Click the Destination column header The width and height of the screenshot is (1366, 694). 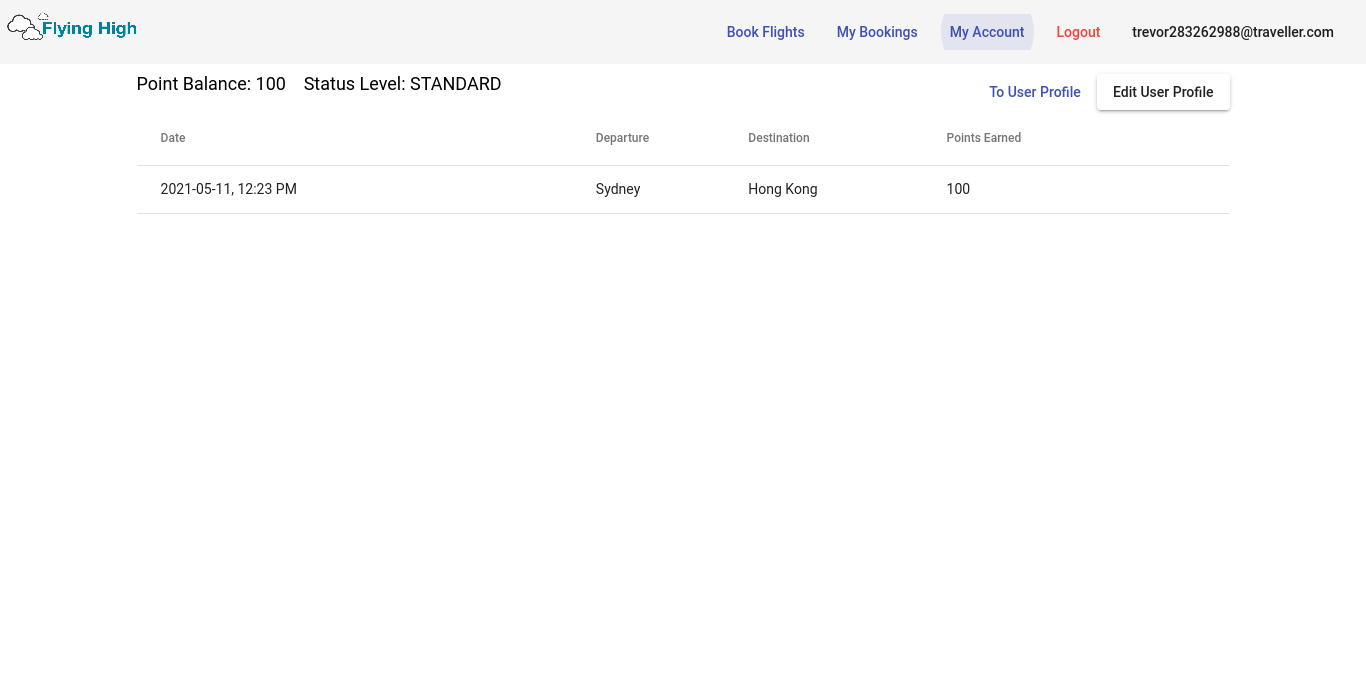point(779,138)
